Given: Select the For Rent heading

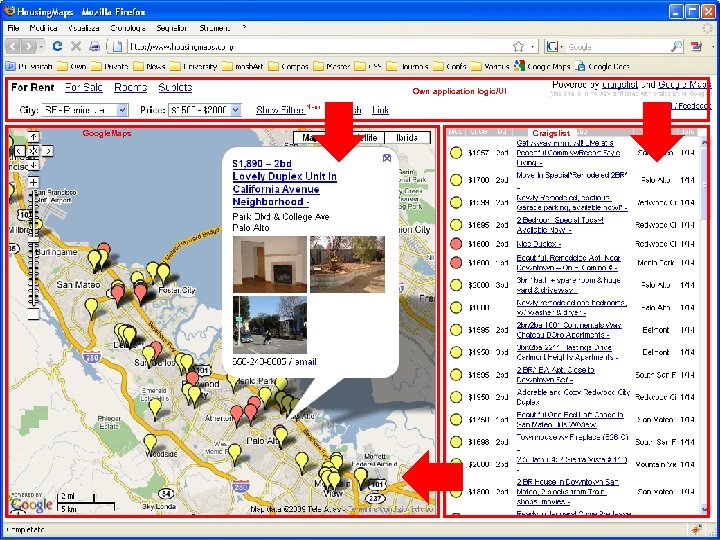Looking at the screenshot, I should [x=33, y=87].
